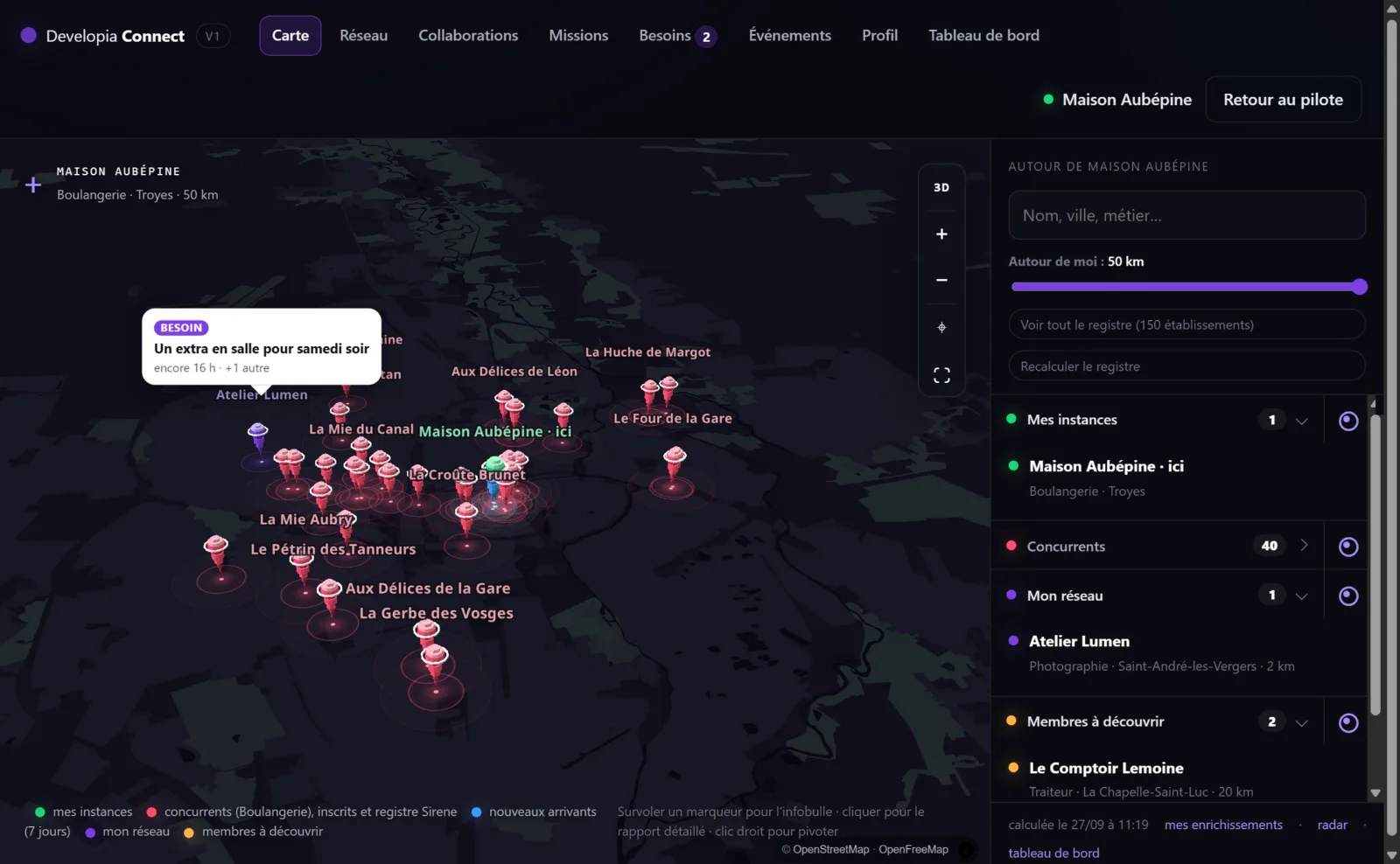
Task: Open the OpenFreeMap attribution link
Action: 913,849
